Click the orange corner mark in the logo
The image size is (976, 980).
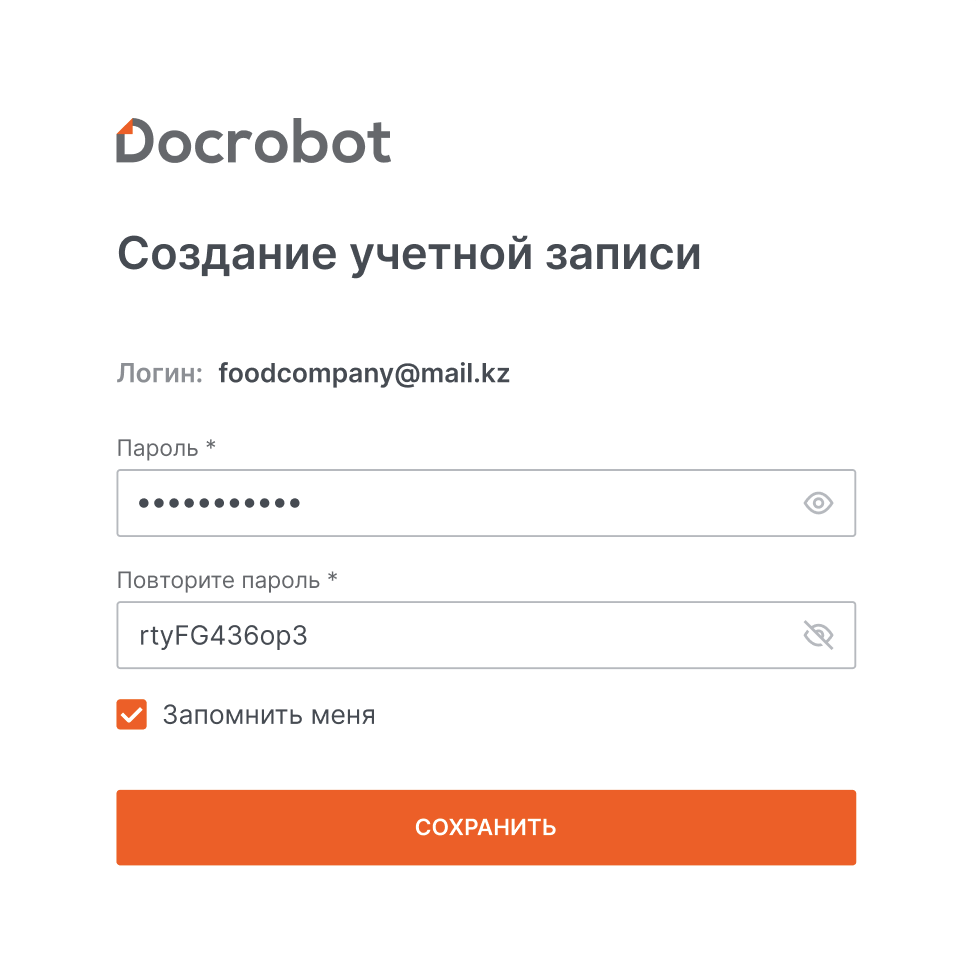[125, 126]
